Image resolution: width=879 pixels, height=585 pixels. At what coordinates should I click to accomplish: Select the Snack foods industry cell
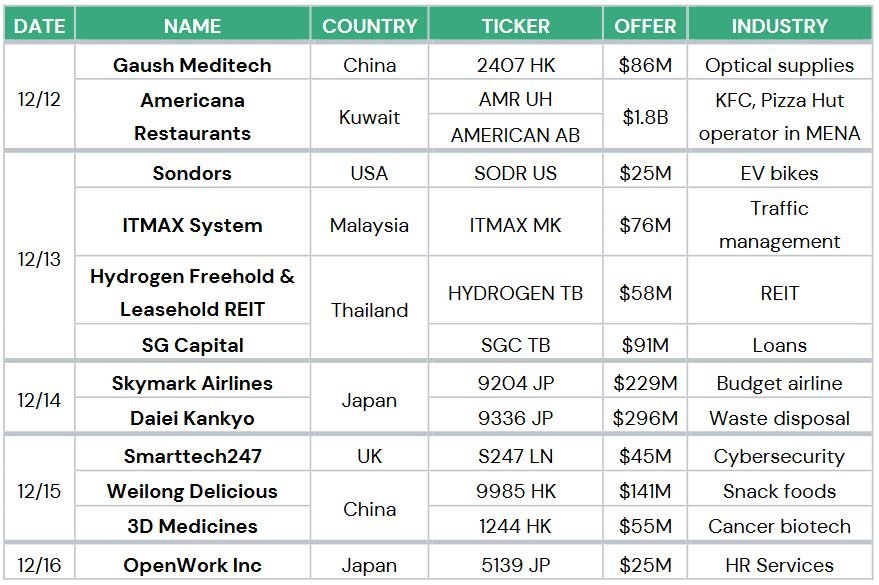[780, 491]
